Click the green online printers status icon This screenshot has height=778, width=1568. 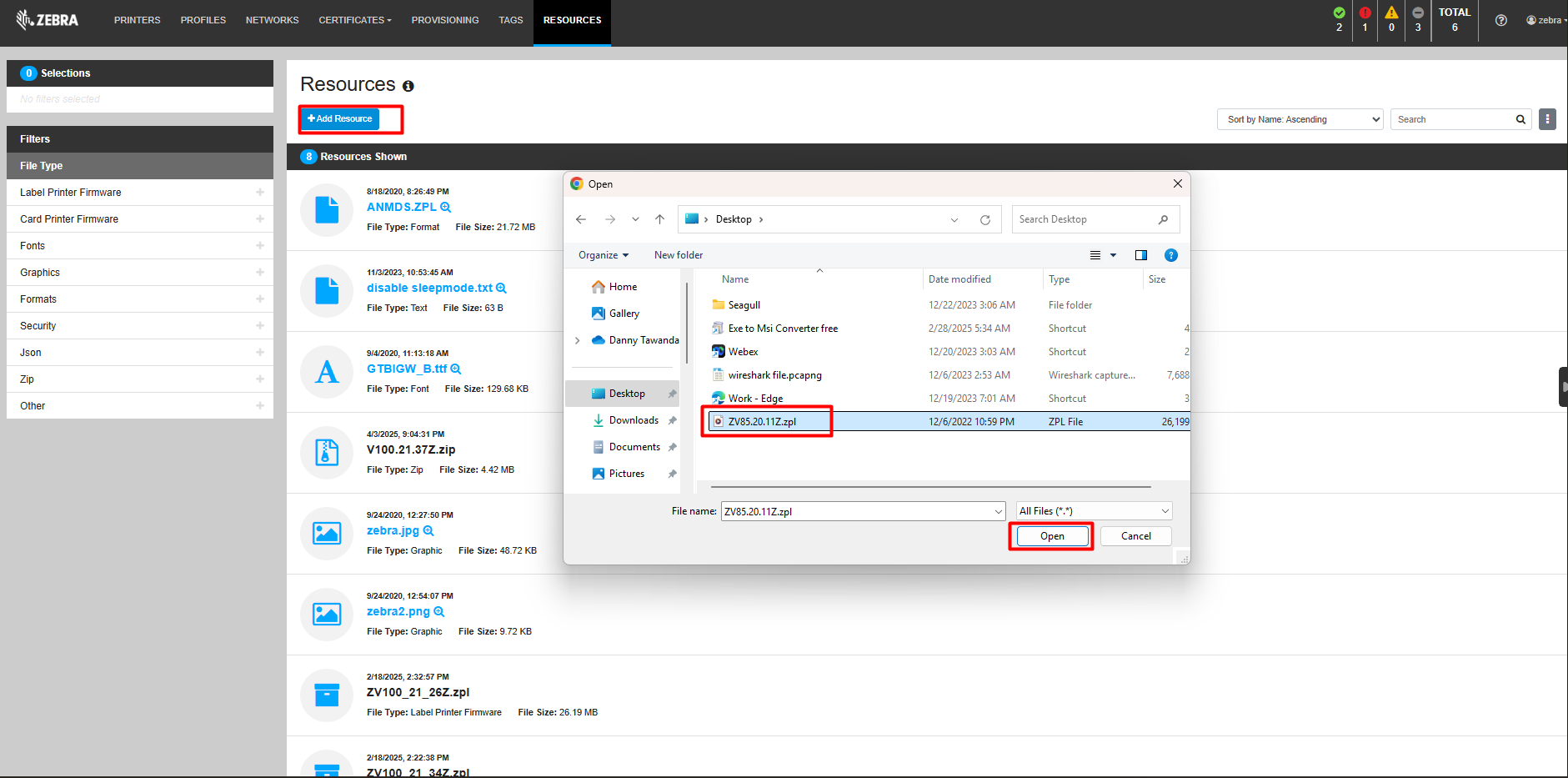coord(1339,13)
